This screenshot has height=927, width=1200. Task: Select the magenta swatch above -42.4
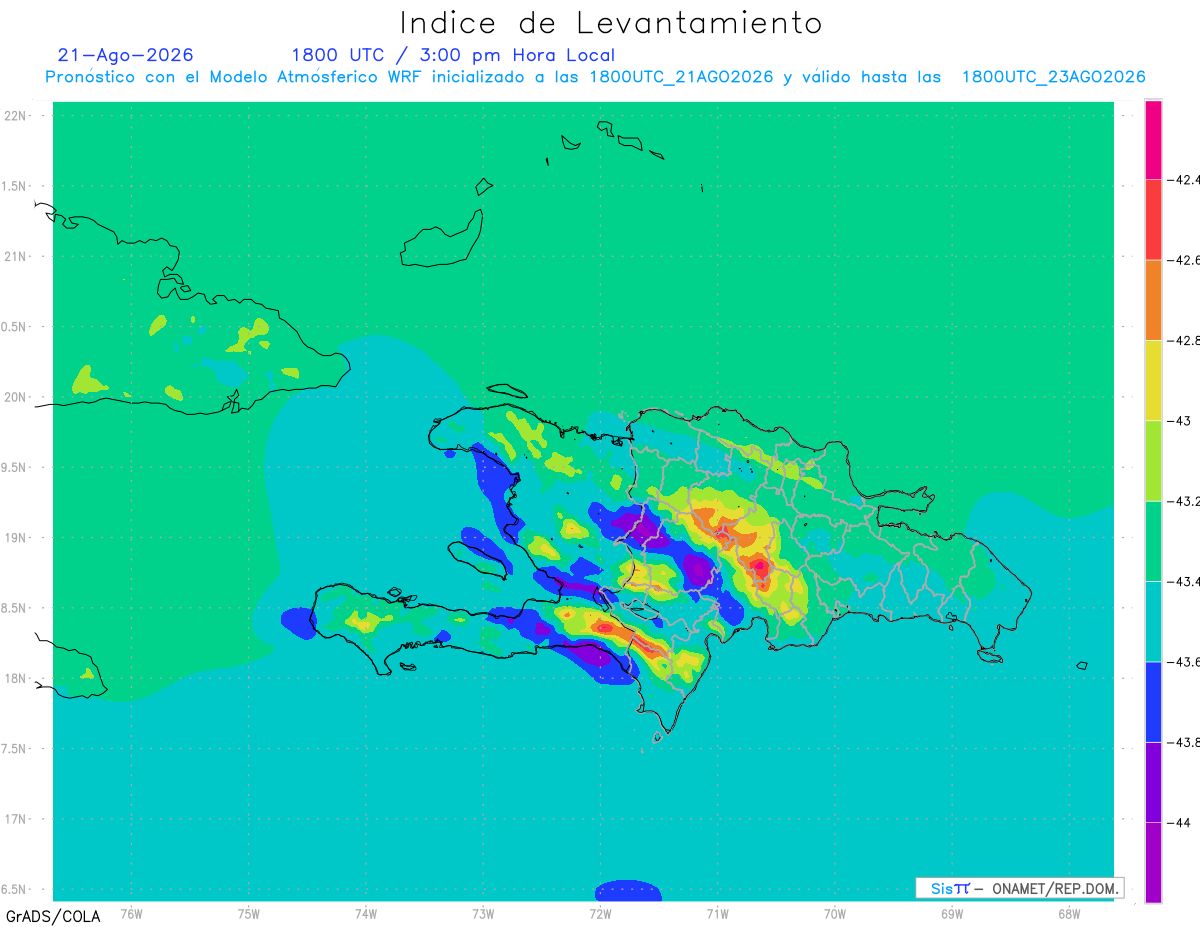point(1153,139)
